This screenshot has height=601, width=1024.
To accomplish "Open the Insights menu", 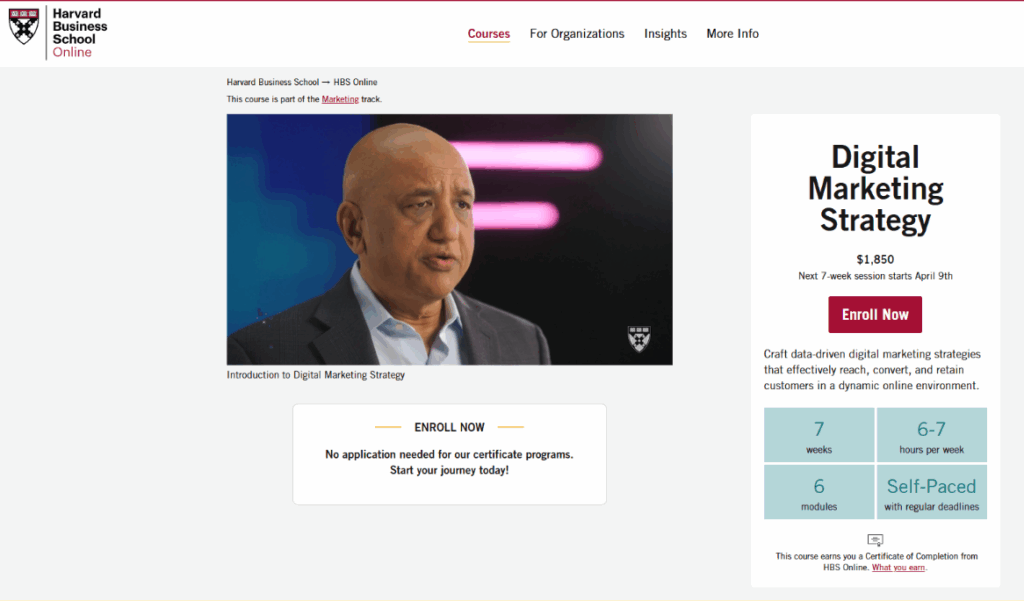I will pos(665,33).
